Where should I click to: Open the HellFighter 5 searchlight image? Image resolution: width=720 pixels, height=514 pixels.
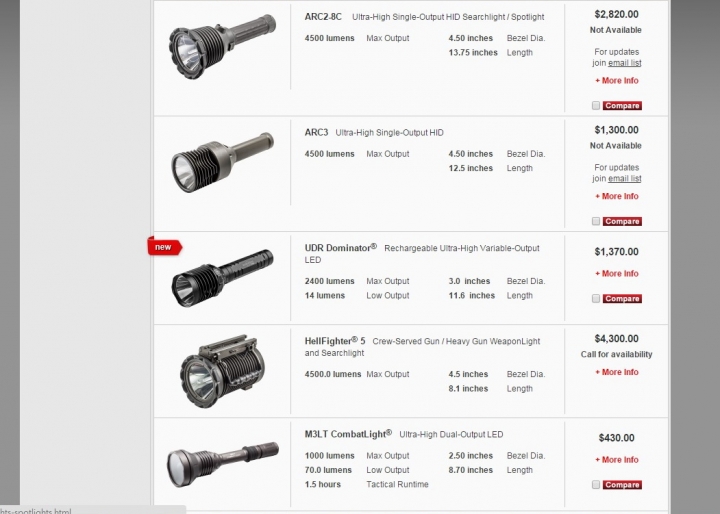click(x=222, y=372)
